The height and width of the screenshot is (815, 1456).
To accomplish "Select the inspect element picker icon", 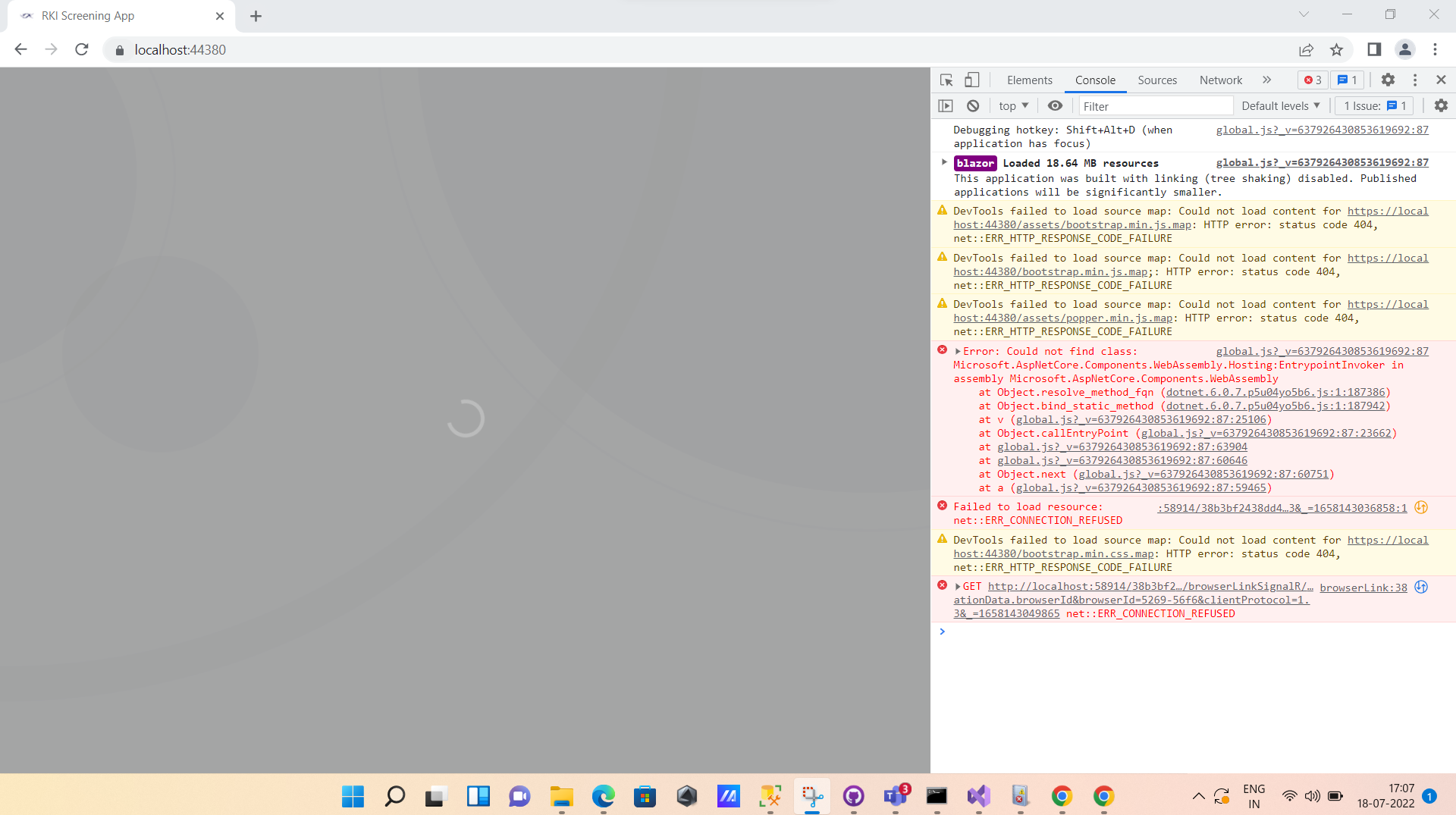I will pyautogui.click(x=946, y=80).
